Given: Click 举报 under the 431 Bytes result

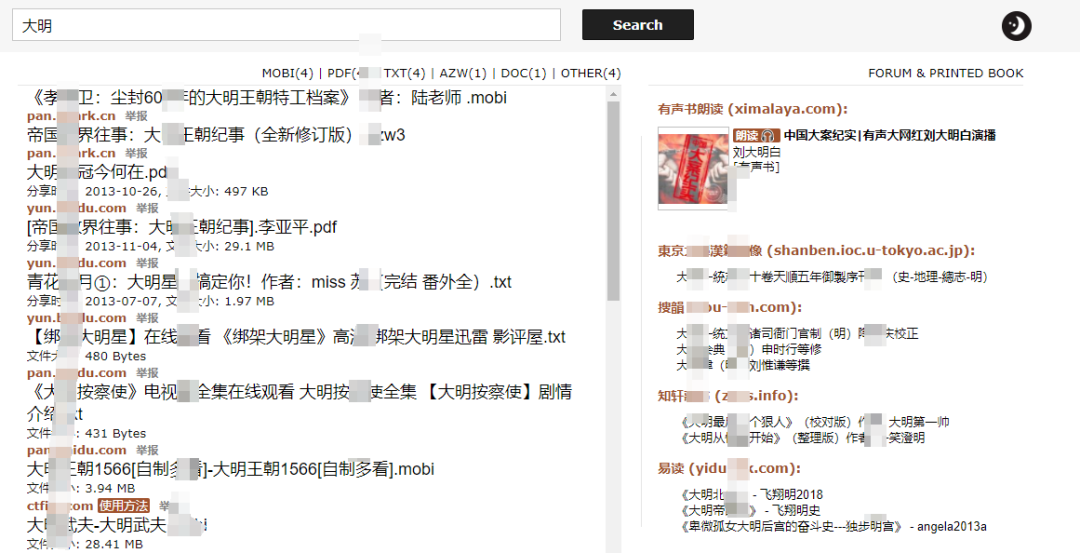Looking at the screenshot, I should pos(147,450).
